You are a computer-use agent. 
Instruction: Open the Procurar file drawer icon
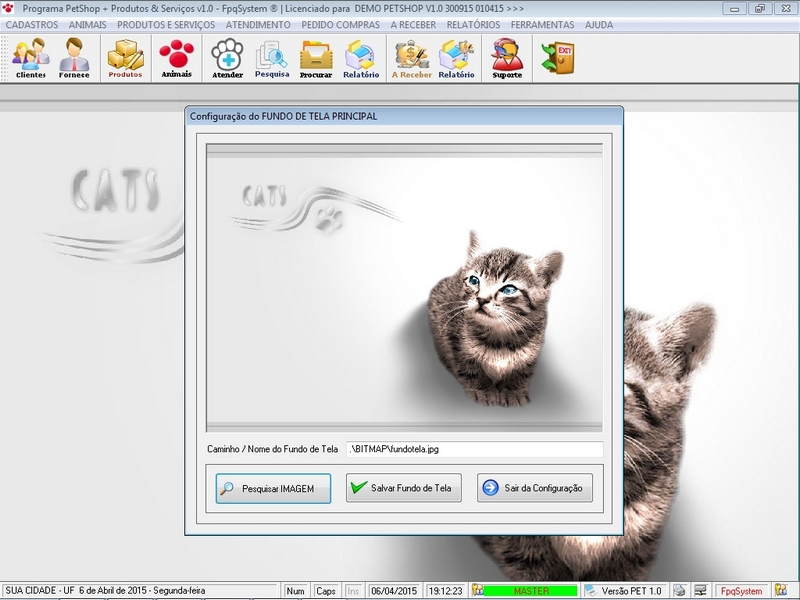pyautogui.click(x=316, y=58)
